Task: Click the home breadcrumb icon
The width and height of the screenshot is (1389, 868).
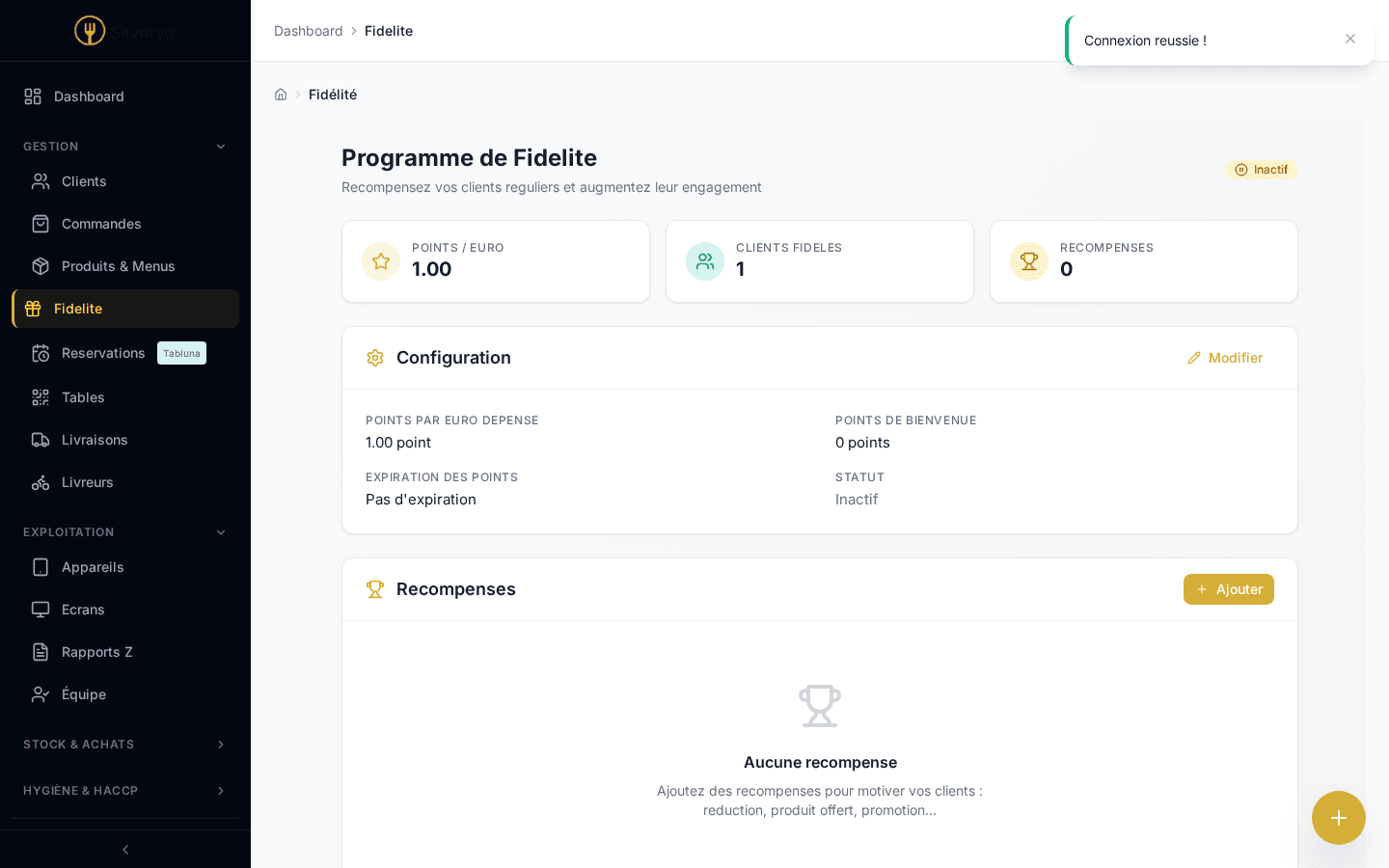Action: (x=281, y=95)
